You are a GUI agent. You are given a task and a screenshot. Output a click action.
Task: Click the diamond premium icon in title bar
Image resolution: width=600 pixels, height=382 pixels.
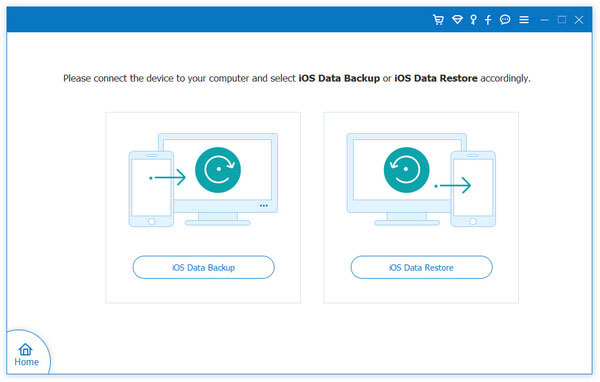pyautogui.click(x=457, y=20)
